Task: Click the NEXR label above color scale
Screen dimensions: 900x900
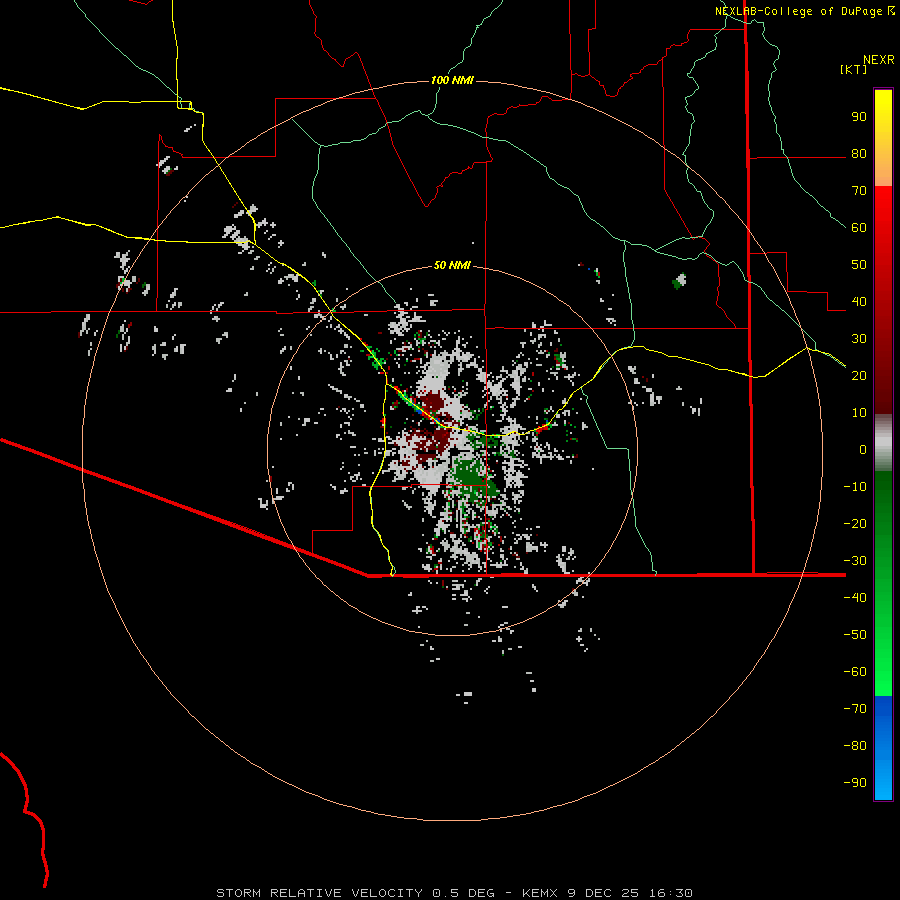Action: coord(879,60)
